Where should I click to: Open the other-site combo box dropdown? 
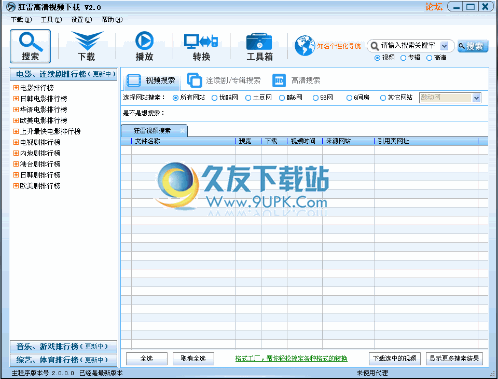(476, 98)
